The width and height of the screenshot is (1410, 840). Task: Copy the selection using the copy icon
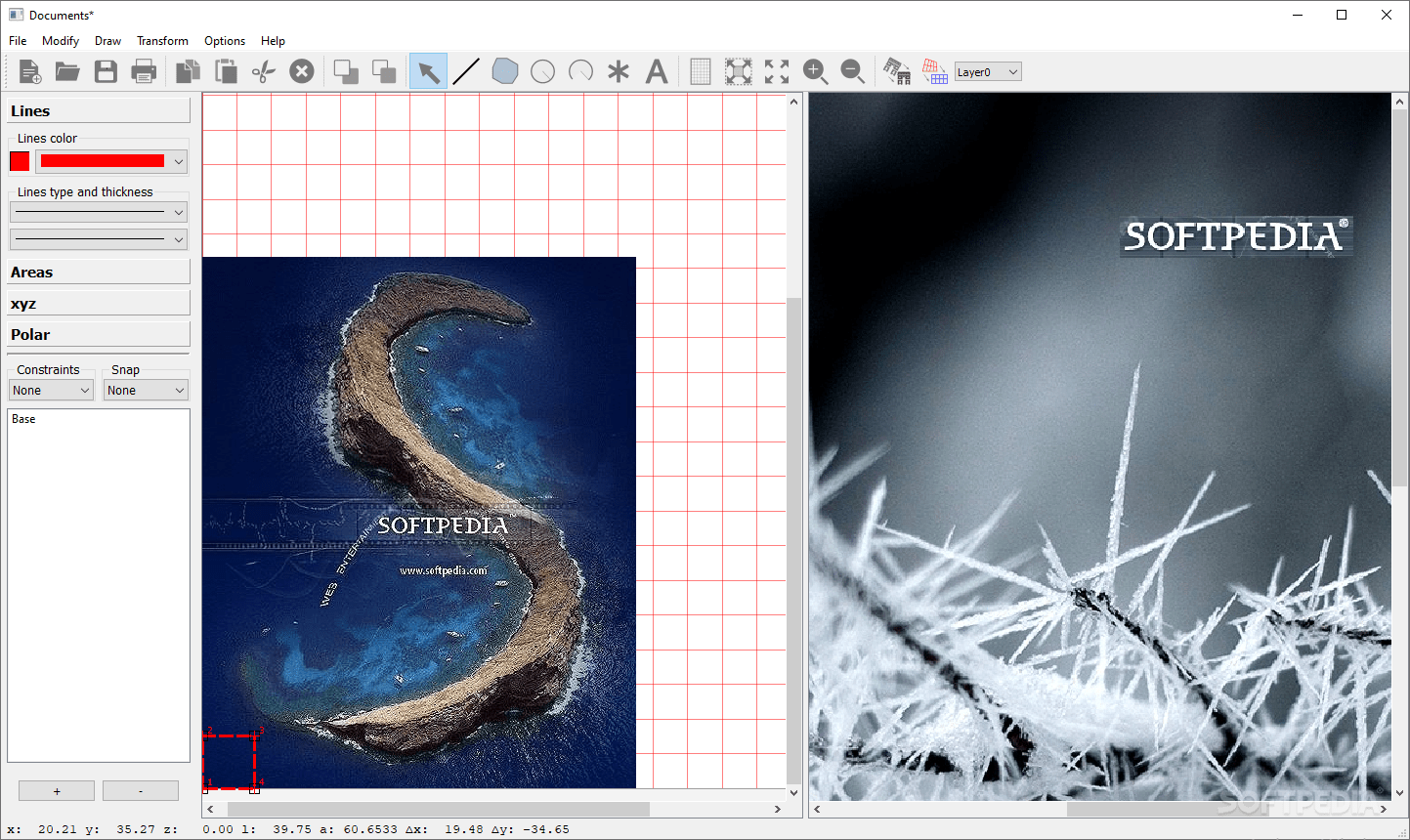click(188, 71)
